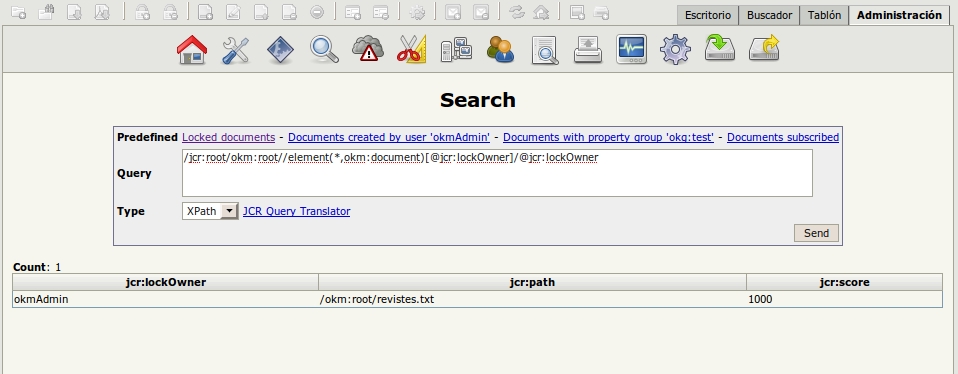Open the document with magnifier icon
Screen dimensions: 958x374
click(x=544, y=50)
